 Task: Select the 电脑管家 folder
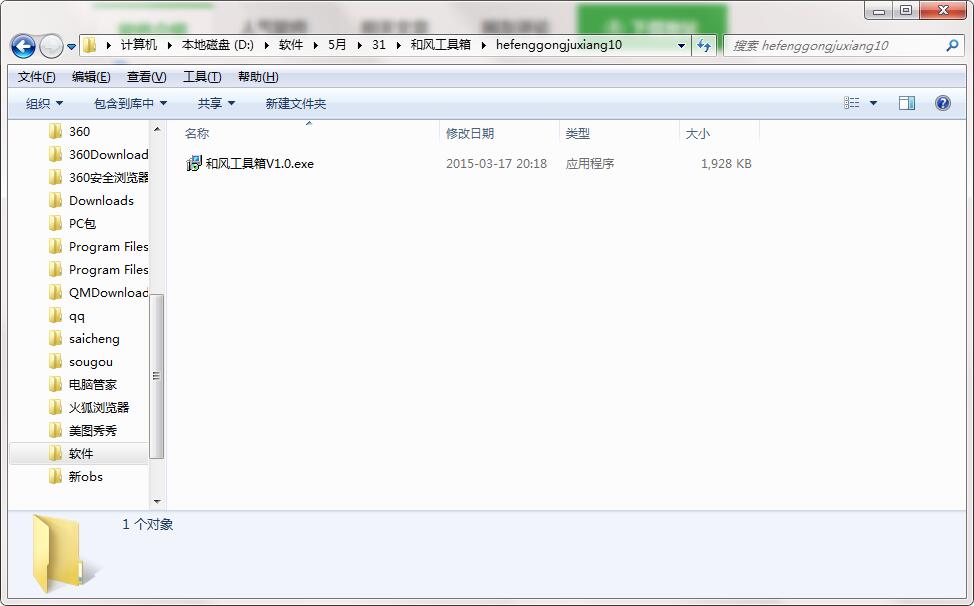tap(93, 384)
